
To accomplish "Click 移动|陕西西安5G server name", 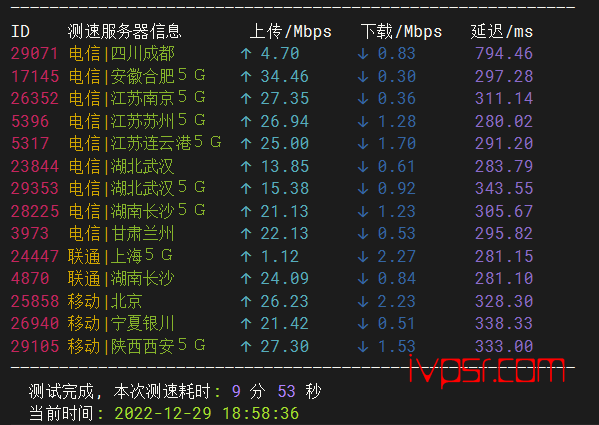I will click(137, 346).
